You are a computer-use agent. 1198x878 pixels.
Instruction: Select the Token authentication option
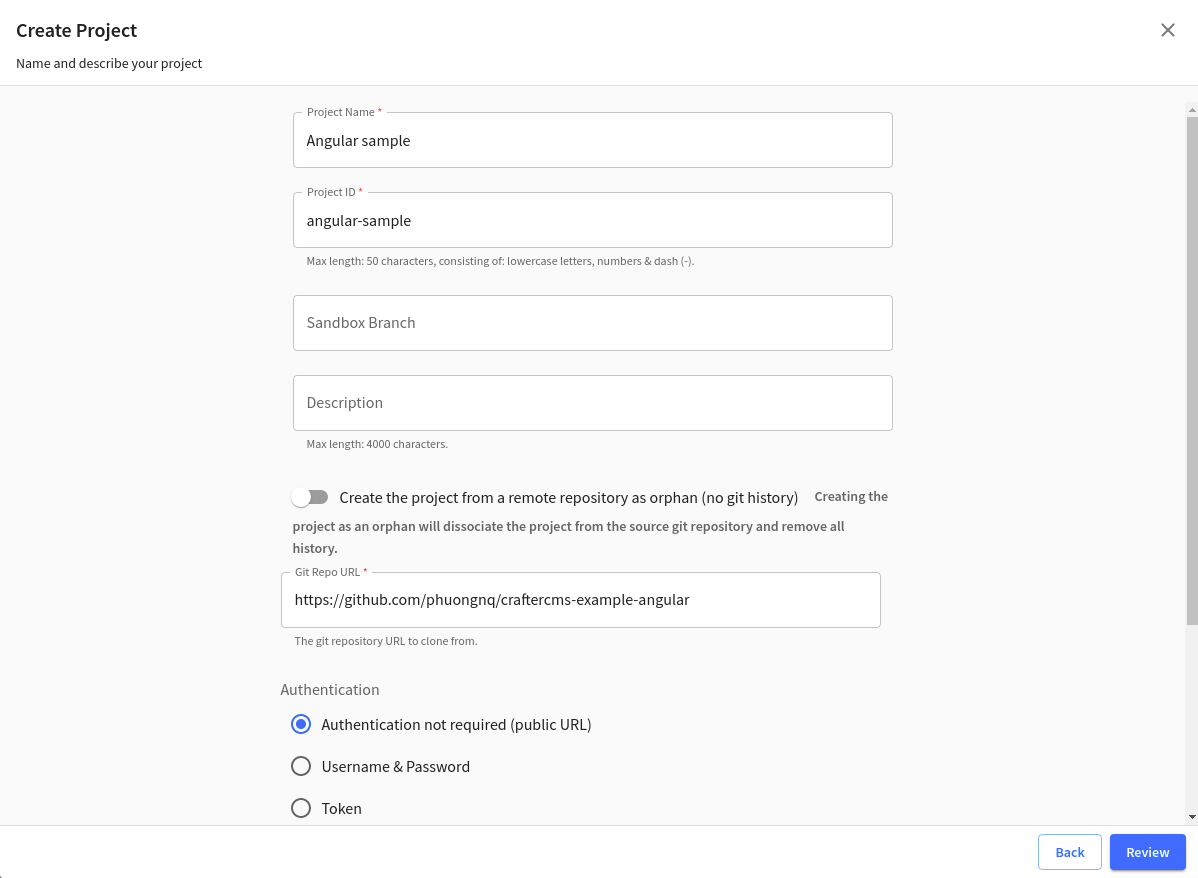[x=301, y=808]
